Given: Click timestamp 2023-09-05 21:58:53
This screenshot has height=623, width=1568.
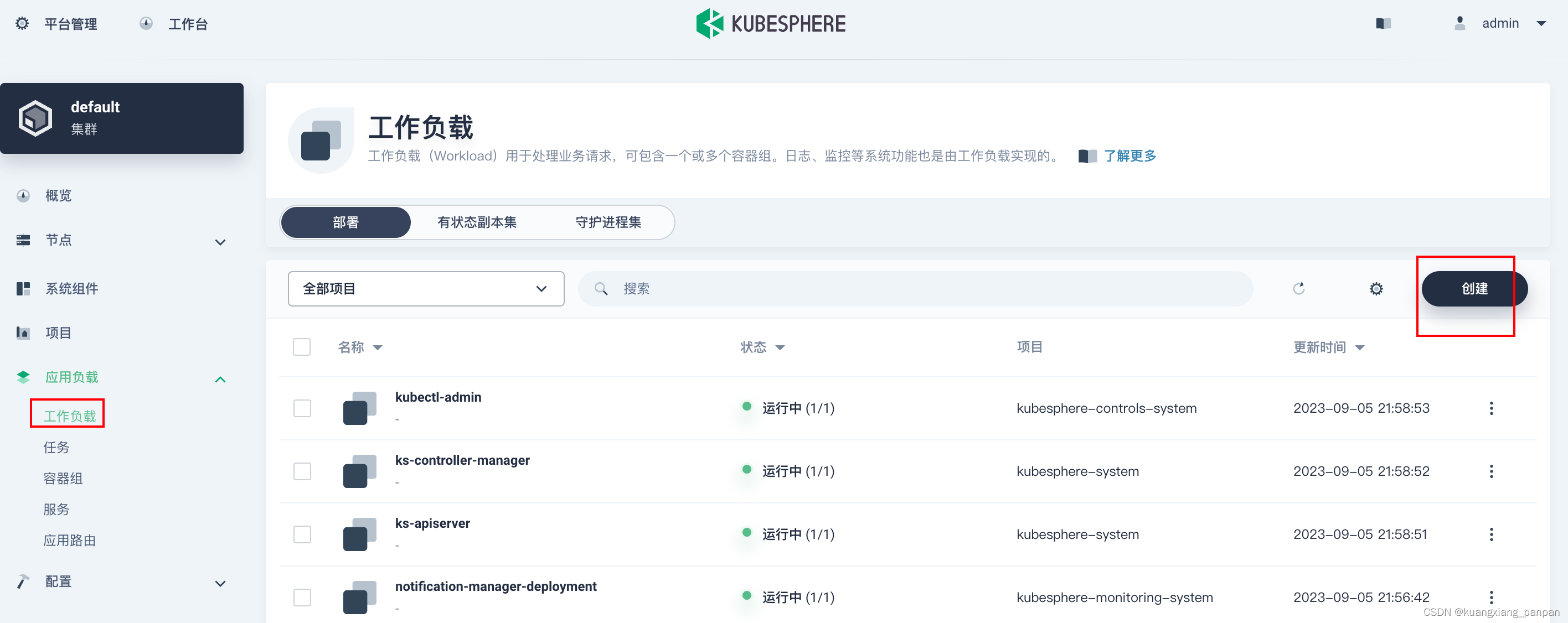Looking at the screenshot, I should pos(1361,408).
